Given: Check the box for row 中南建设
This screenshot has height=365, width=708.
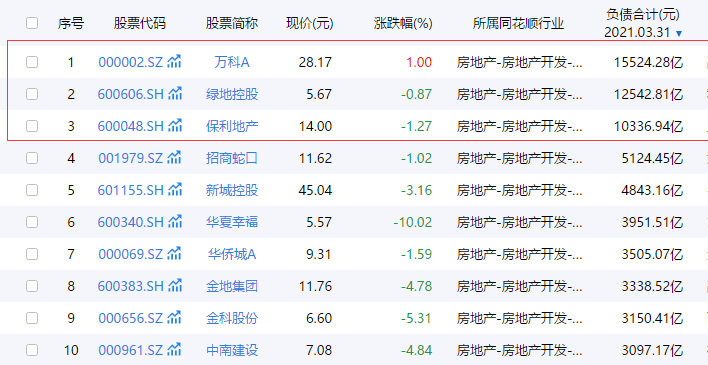Looking at the screenshot, I should coord(32,351).
